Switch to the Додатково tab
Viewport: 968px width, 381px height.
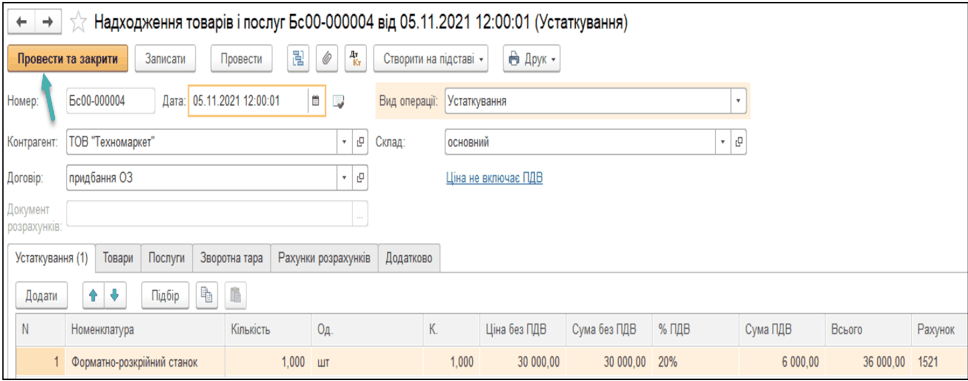tap(409, 259)
